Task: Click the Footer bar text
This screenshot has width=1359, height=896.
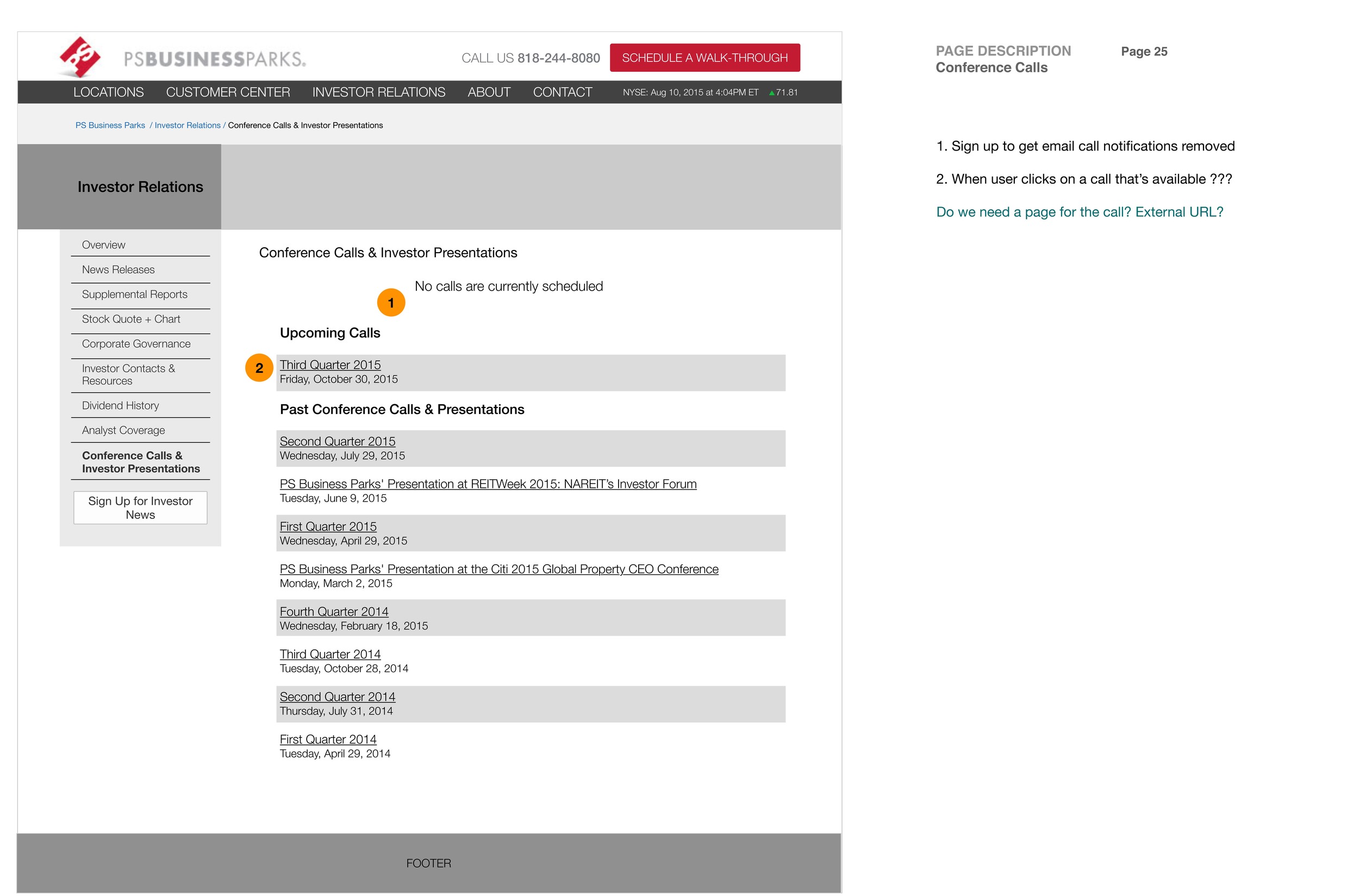Action: pyautogui.click(x=428, y=863)
